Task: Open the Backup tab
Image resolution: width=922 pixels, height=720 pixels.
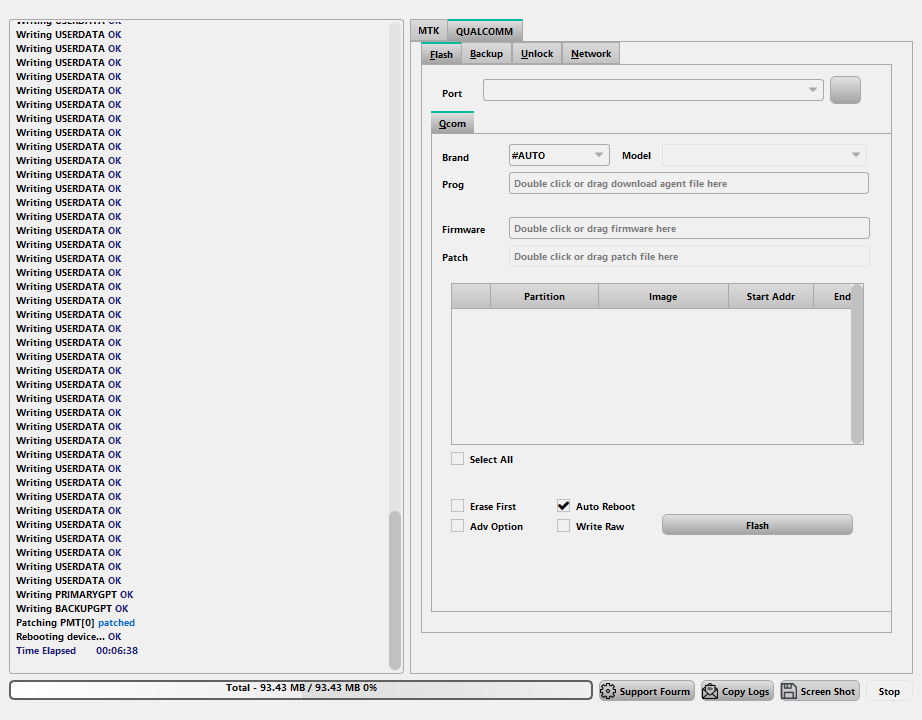Action: [486, 54]
